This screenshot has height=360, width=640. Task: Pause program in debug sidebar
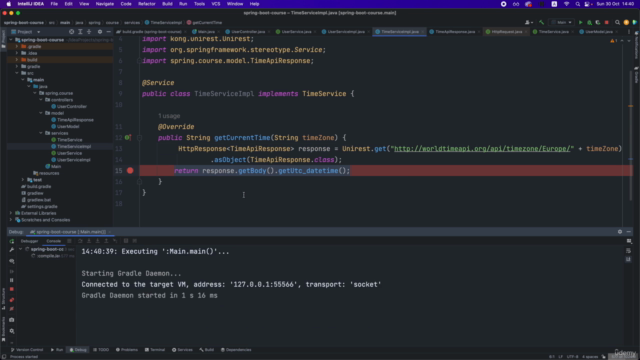(12, 280)
